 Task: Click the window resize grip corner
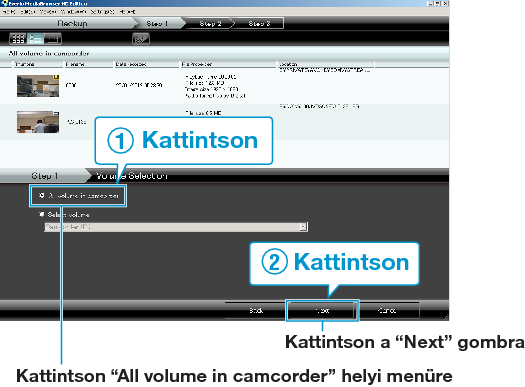tap(446, 317)
